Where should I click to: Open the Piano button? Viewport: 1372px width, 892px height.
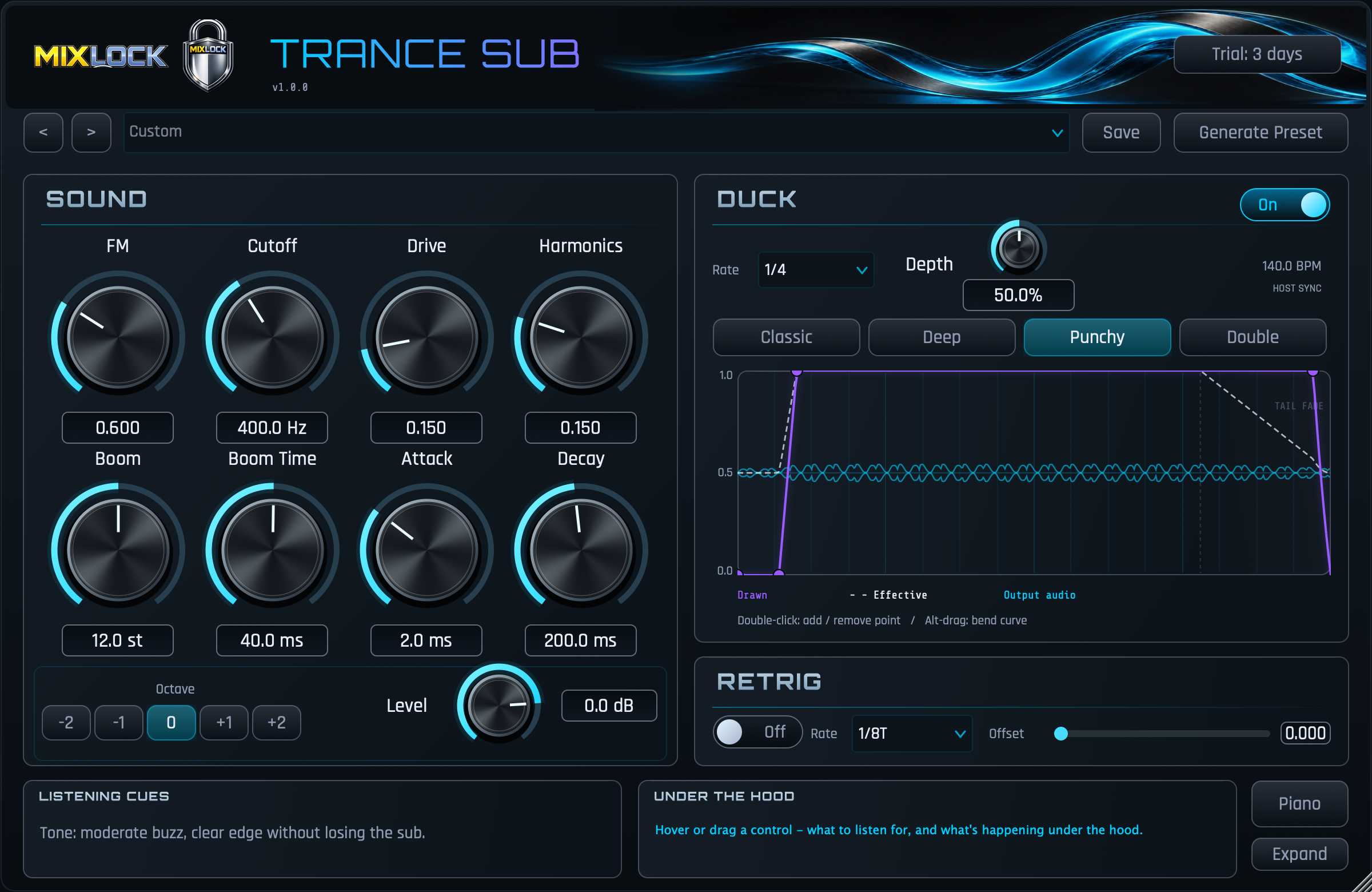1299,803
